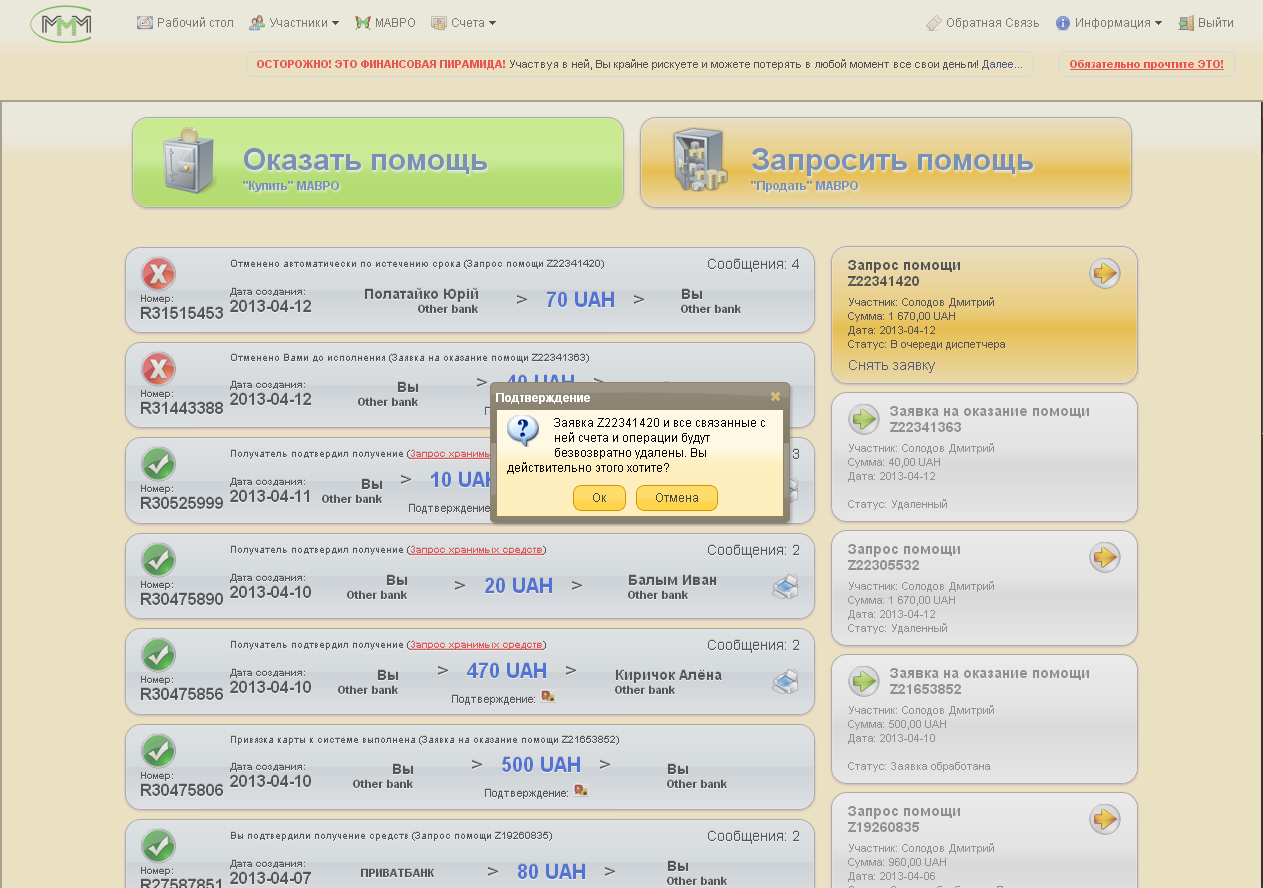Screen dimensions: 1263x888
Task: Click the Оказать помощь button
Action: point(378,163)
